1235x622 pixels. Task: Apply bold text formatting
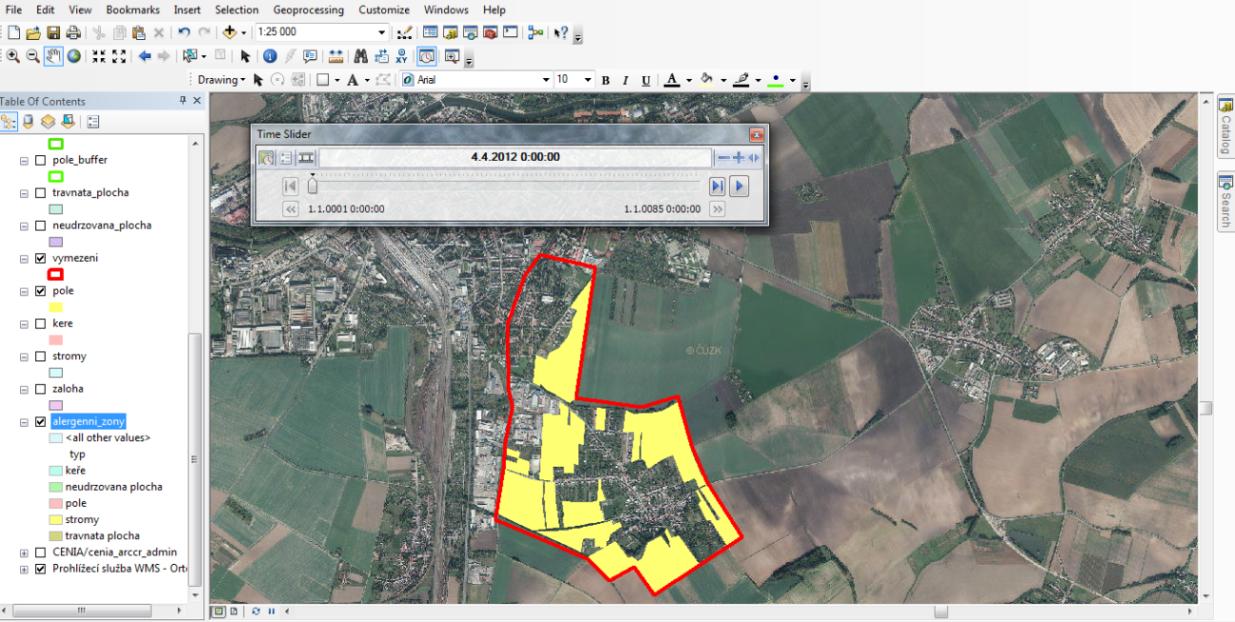[605, 78]
